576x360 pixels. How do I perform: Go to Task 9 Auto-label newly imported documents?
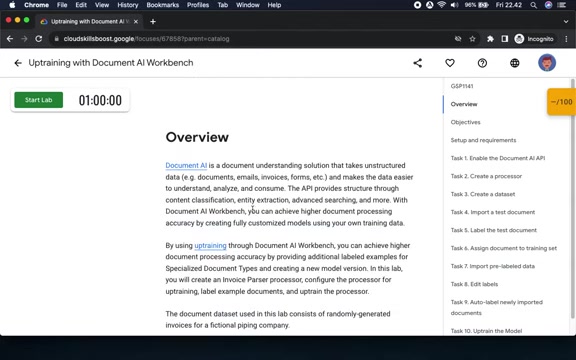tap(497, 307)
